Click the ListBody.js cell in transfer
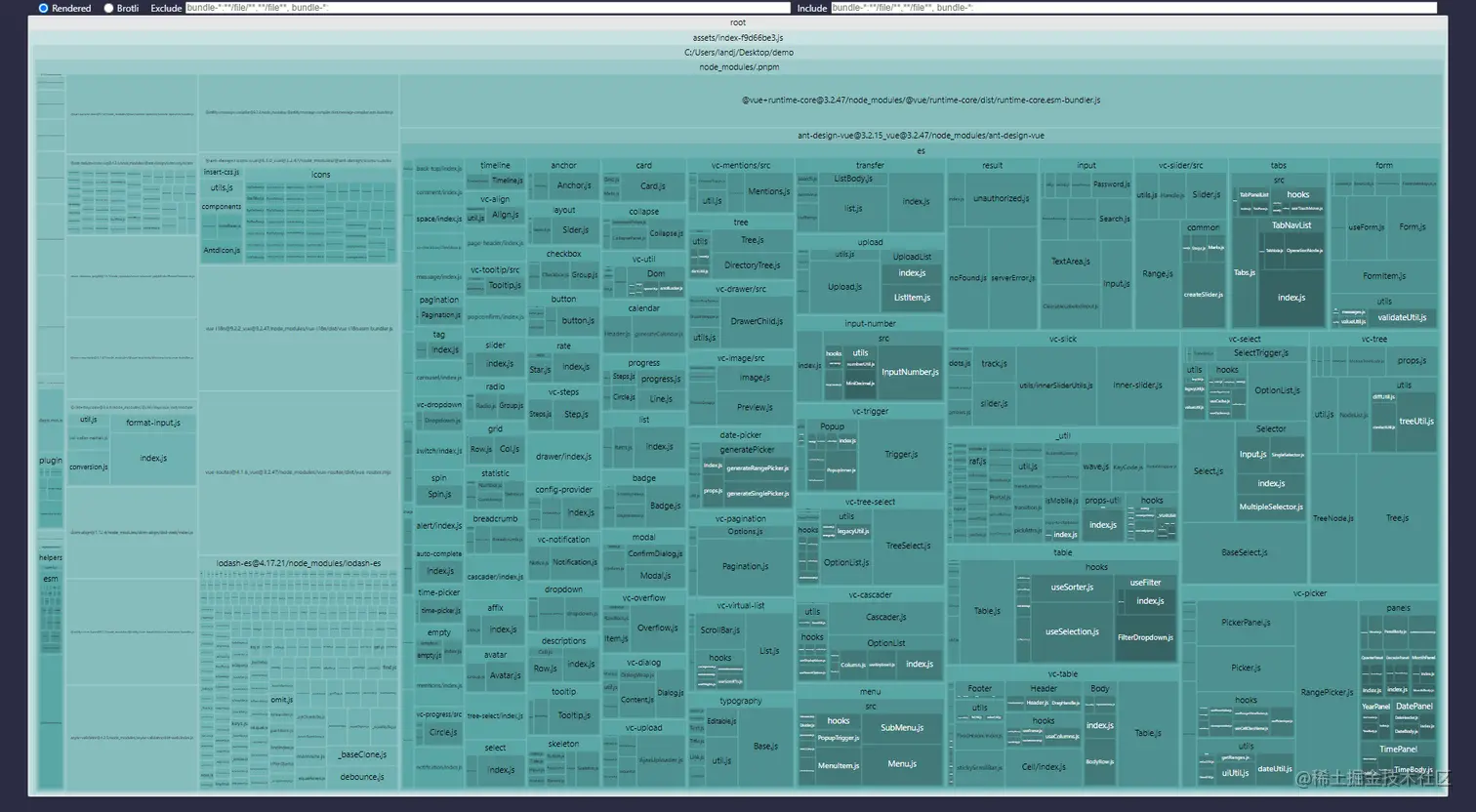1476x812 pixels. [853, 180]
